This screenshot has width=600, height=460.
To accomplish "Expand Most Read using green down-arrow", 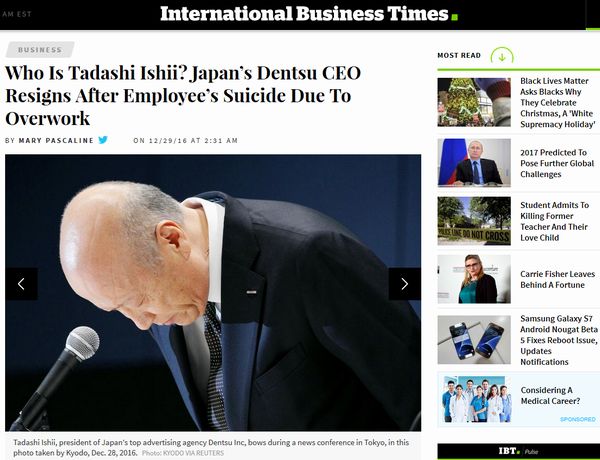I will click(x=502, y=57).
